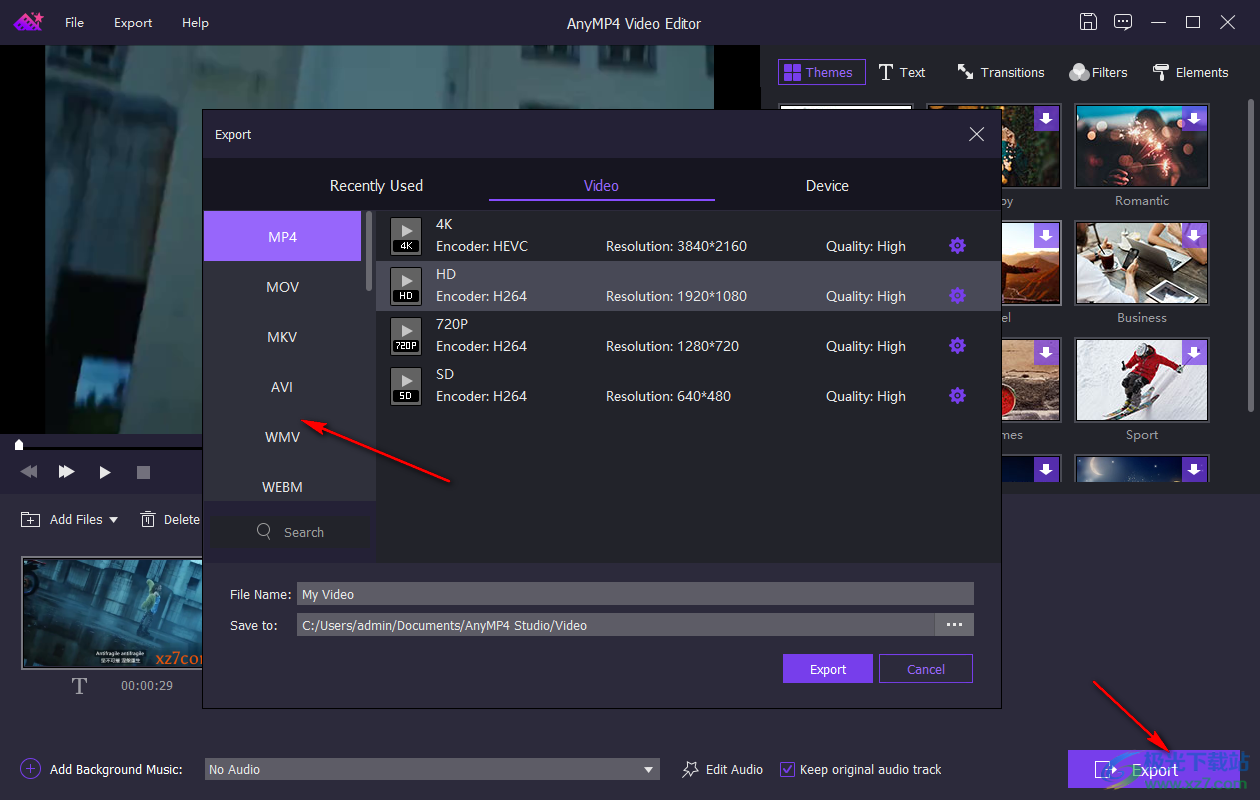Select MP4 format in list
Screen dimensions: 1260x800
282,237
